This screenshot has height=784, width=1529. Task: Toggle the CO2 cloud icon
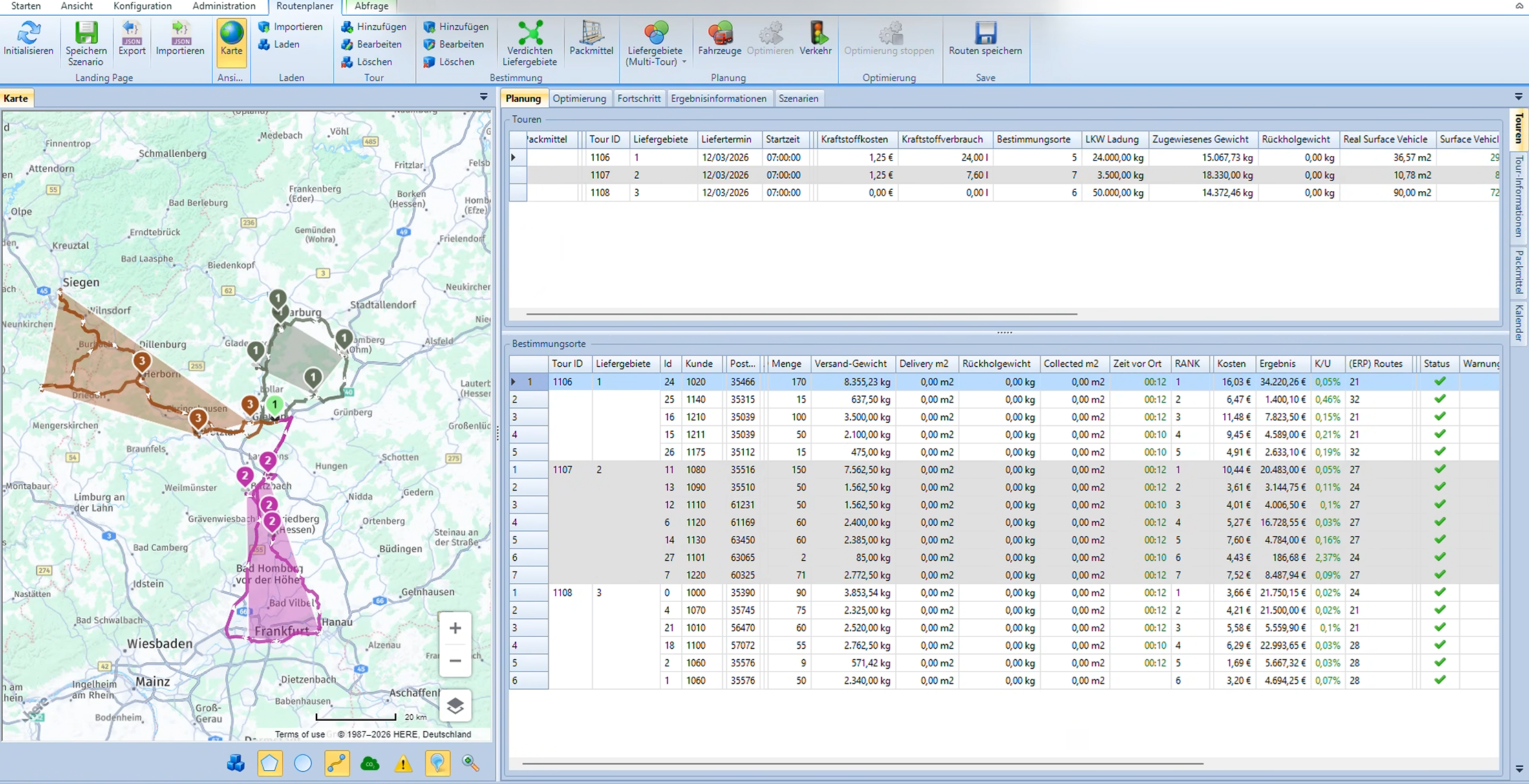[x=370, y=763]
